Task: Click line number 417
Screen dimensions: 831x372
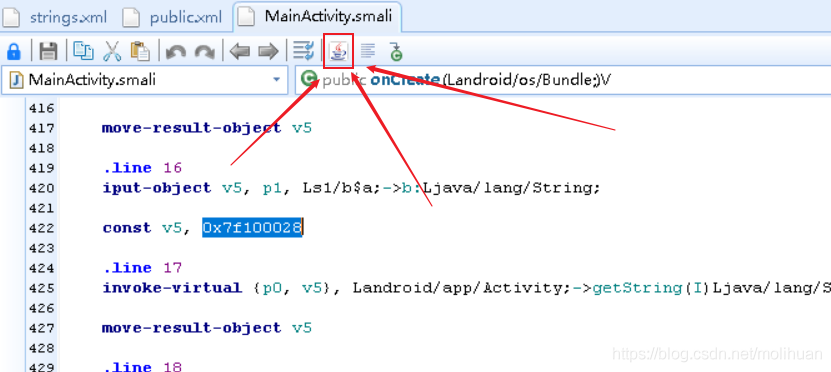Action: pos(42,128)
